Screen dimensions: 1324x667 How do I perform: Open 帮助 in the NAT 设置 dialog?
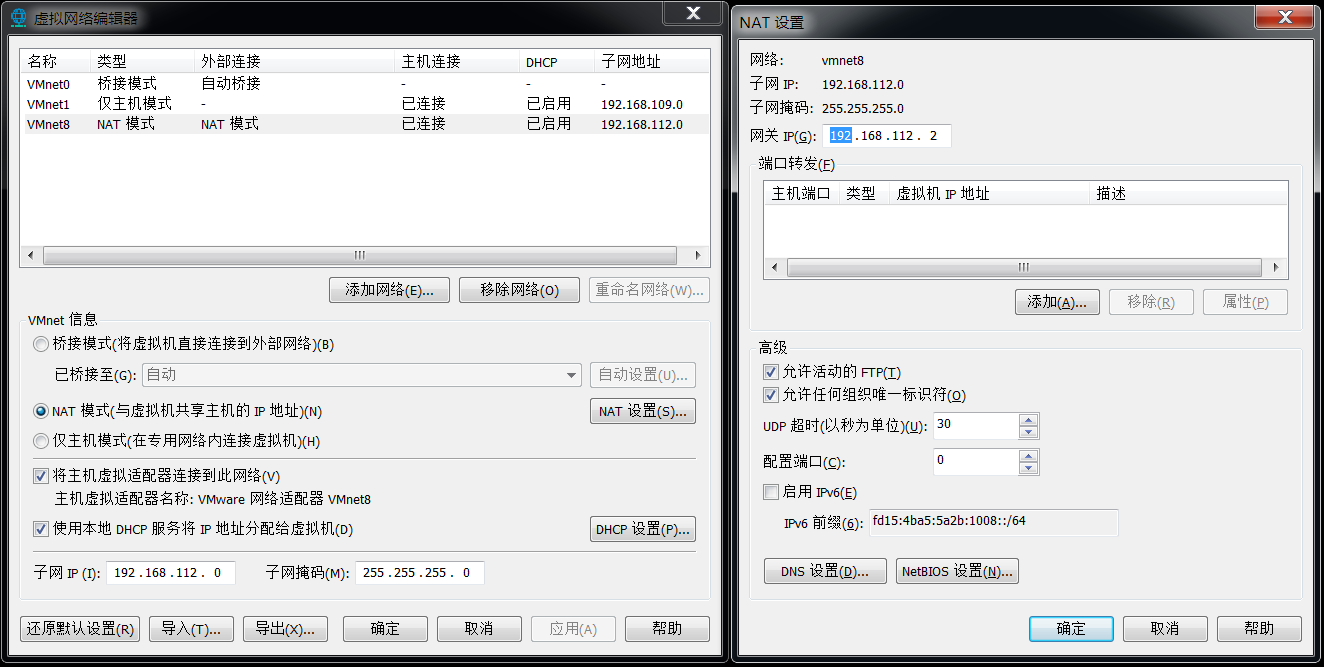tap(1259, 629)
